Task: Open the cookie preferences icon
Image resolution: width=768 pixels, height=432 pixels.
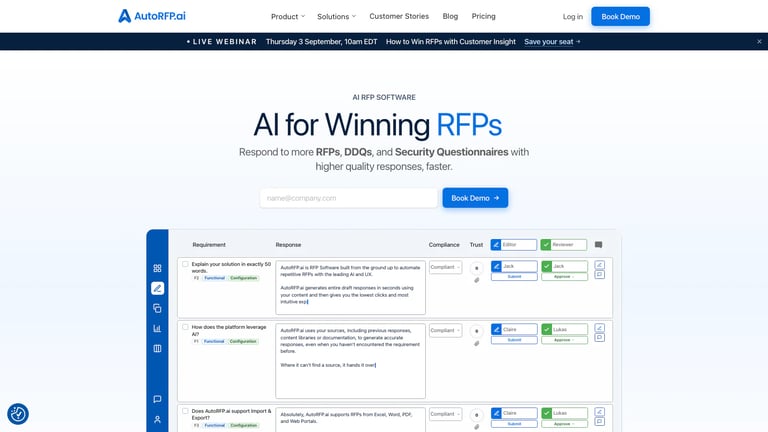Action: (x=18, y=414)
